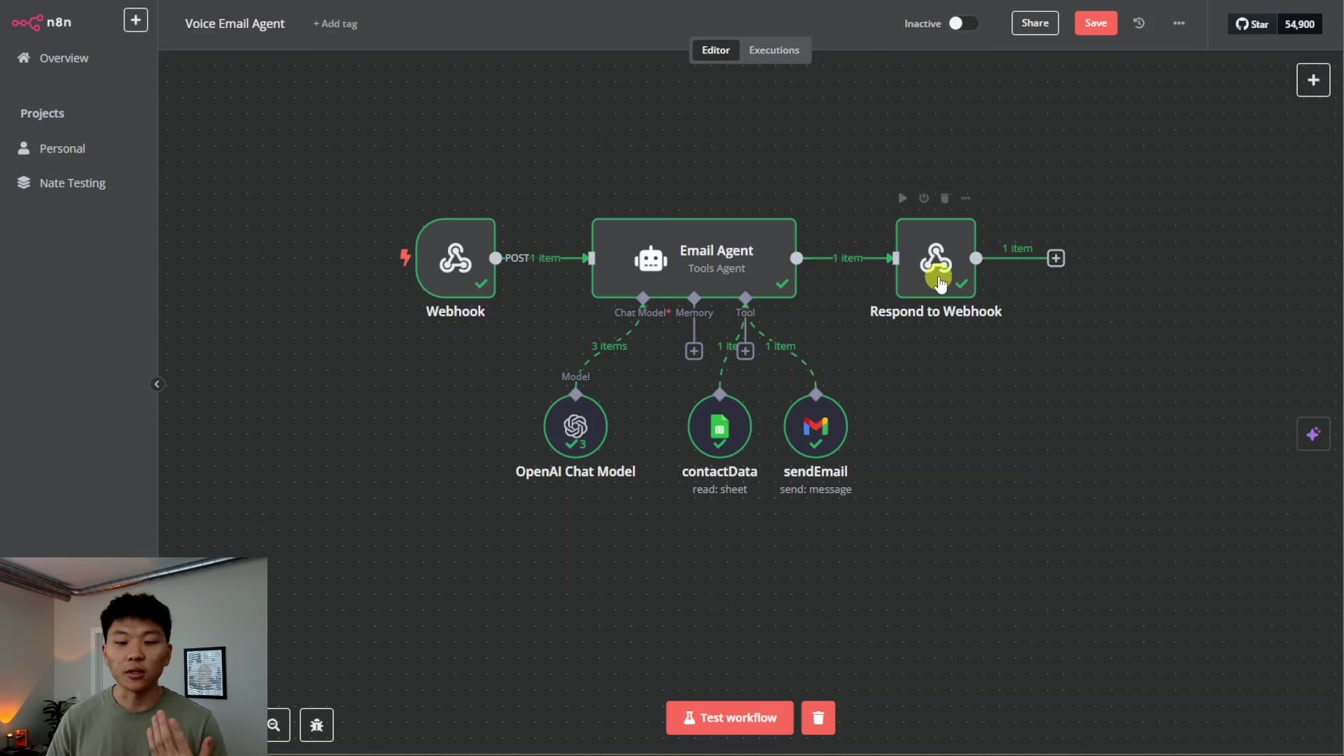1344x756 pixels.
Task: Open workflow more-options ellipsis menu
Action: [1179, 23]
